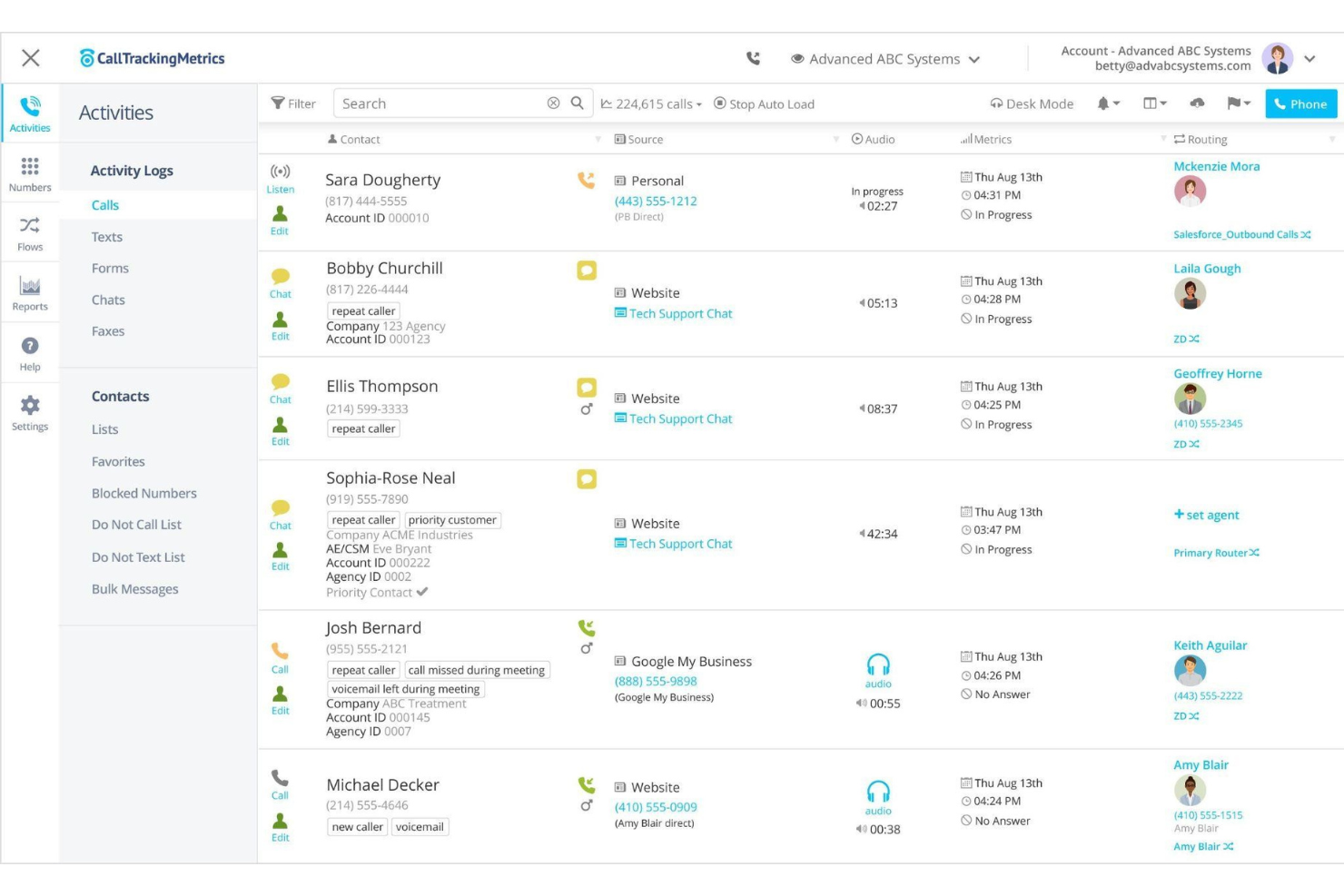This screenshot has width=1344, height=896.
Task: Enable Desk Mode
Action: (x=1032, y=103)
